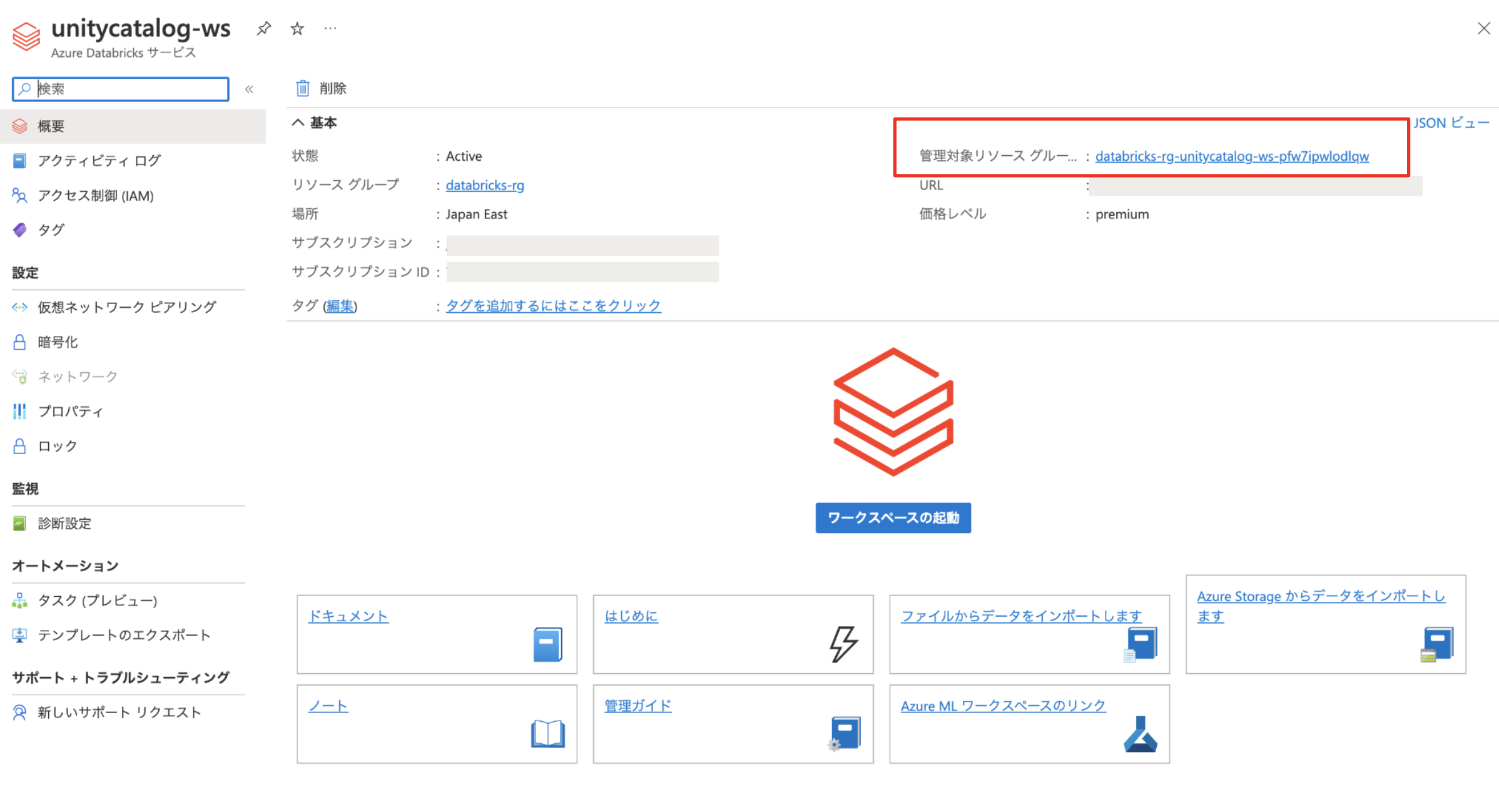Click the trash delete icon in the toolbar
Viewport: 1499px width, 812px height.
[x=303, y=88]
